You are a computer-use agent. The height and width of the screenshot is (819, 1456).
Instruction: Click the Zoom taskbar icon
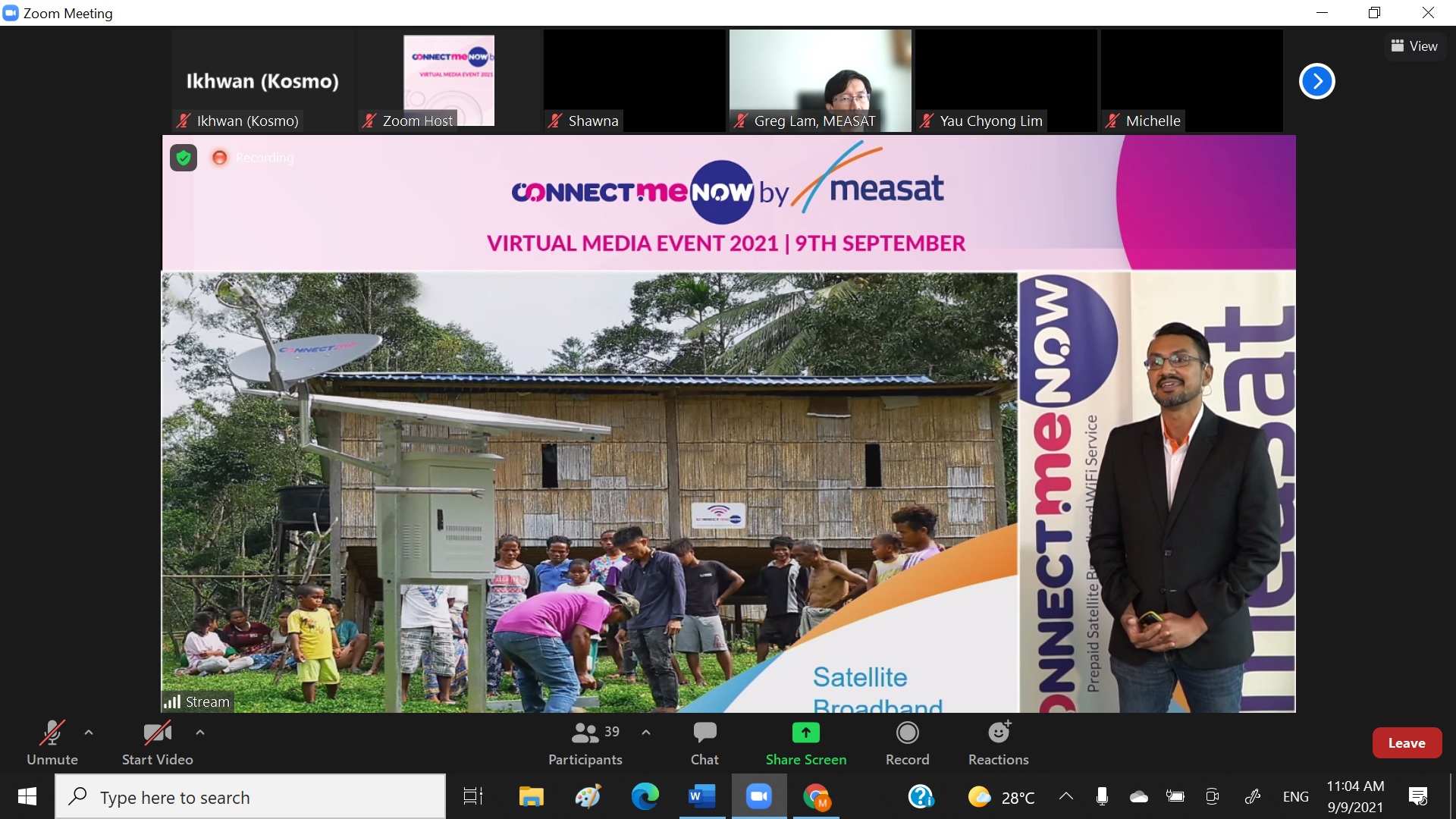(x=758, y=797)
